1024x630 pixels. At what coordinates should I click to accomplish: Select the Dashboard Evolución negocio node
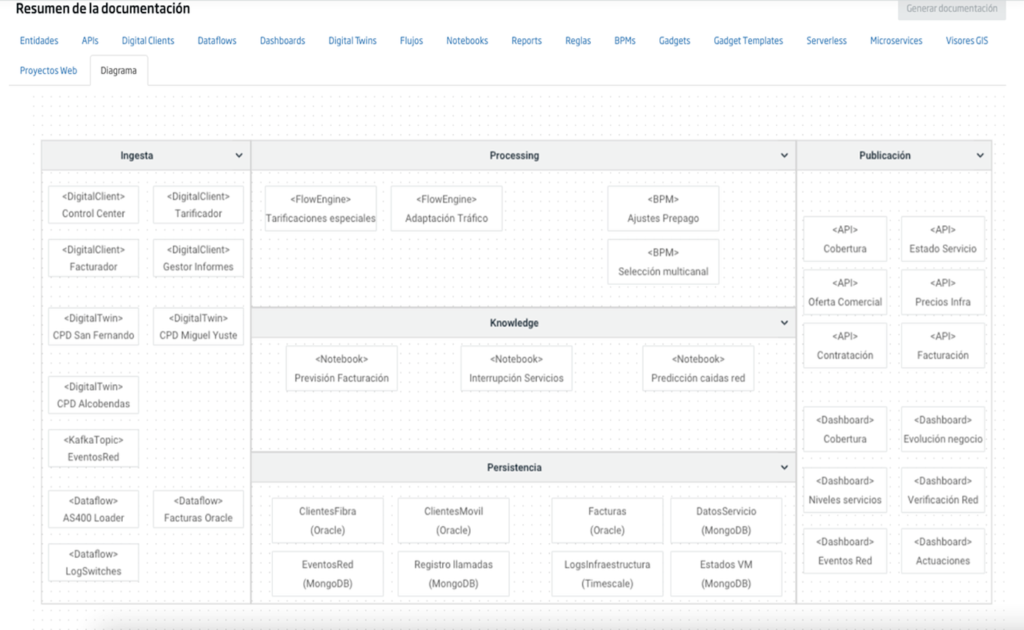pos(943,430)
